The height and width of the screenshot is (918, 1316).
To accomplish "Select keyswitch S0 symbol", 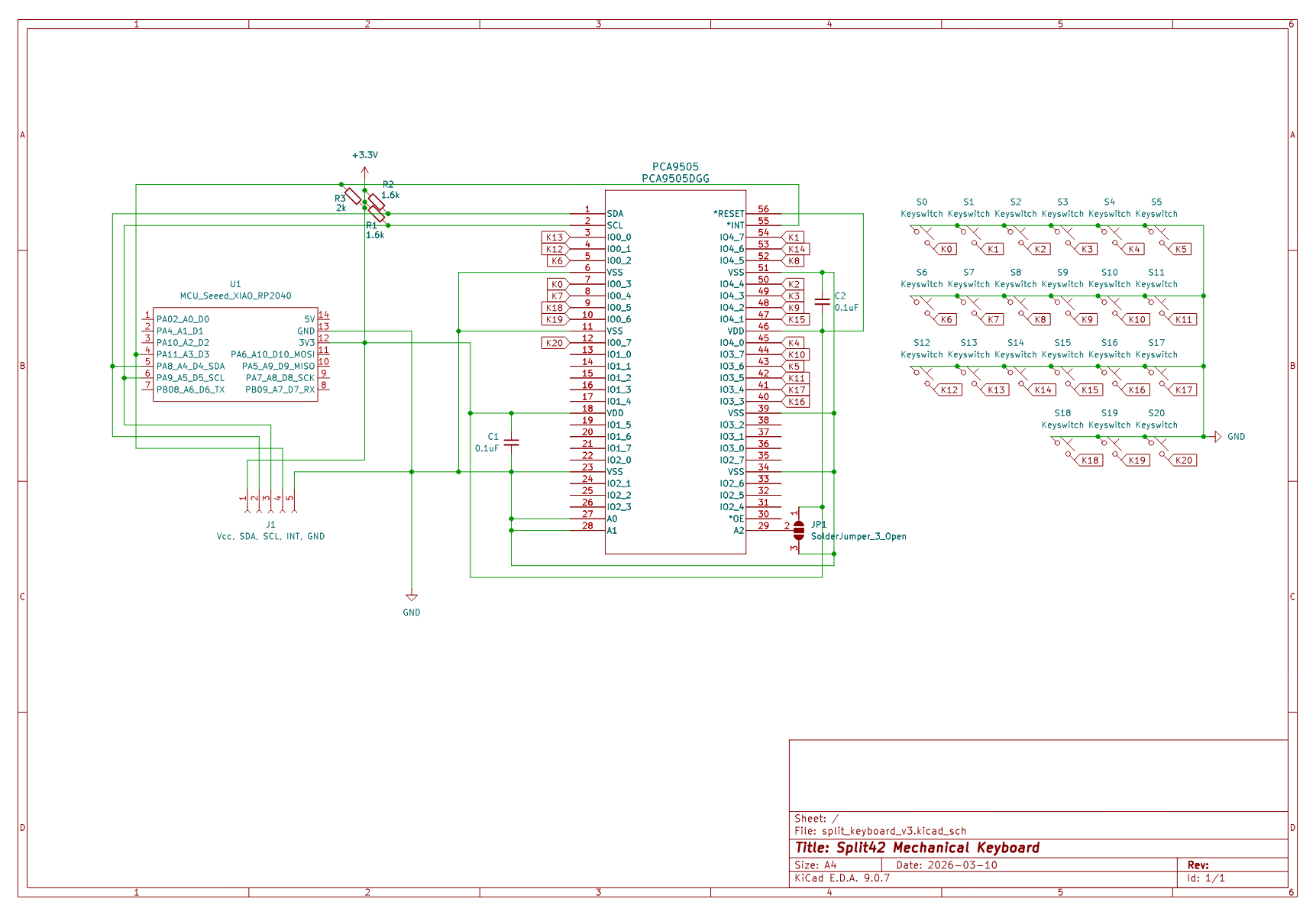I will 921,235.
